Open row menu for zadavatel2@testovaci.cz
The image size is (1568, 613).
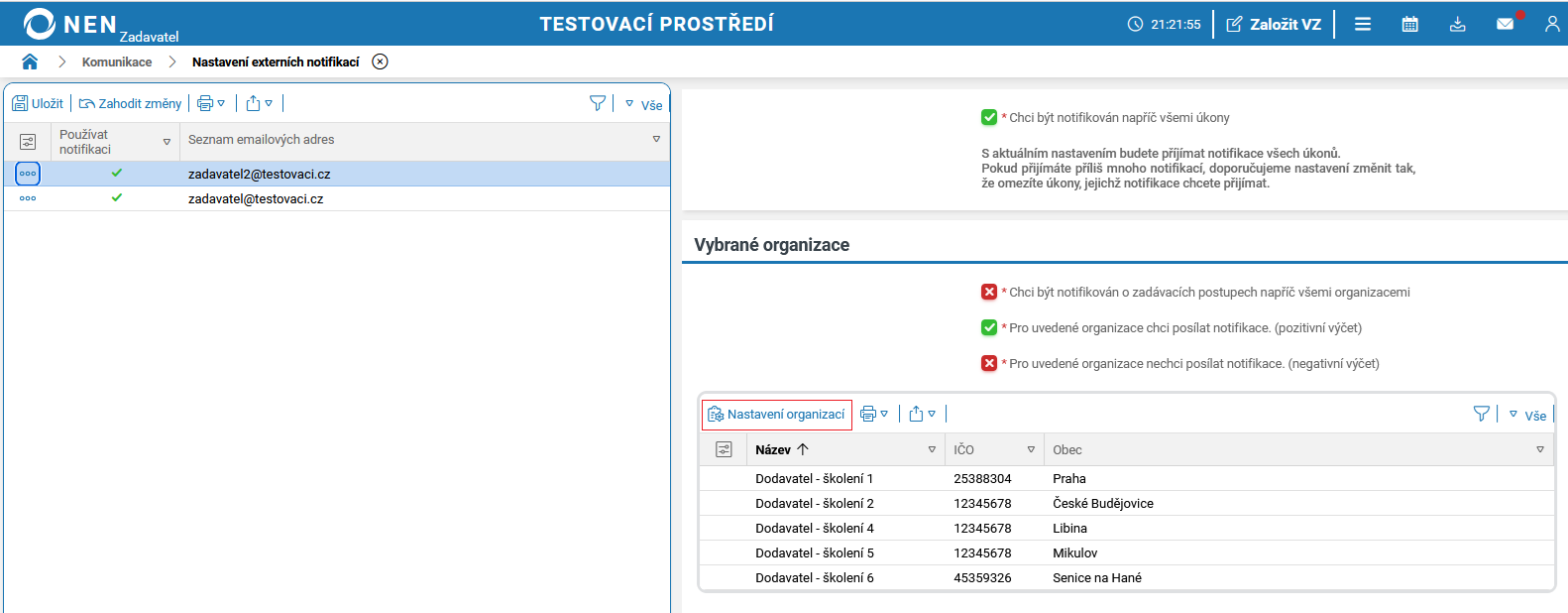pyautogui.click(x=28, y=174)
